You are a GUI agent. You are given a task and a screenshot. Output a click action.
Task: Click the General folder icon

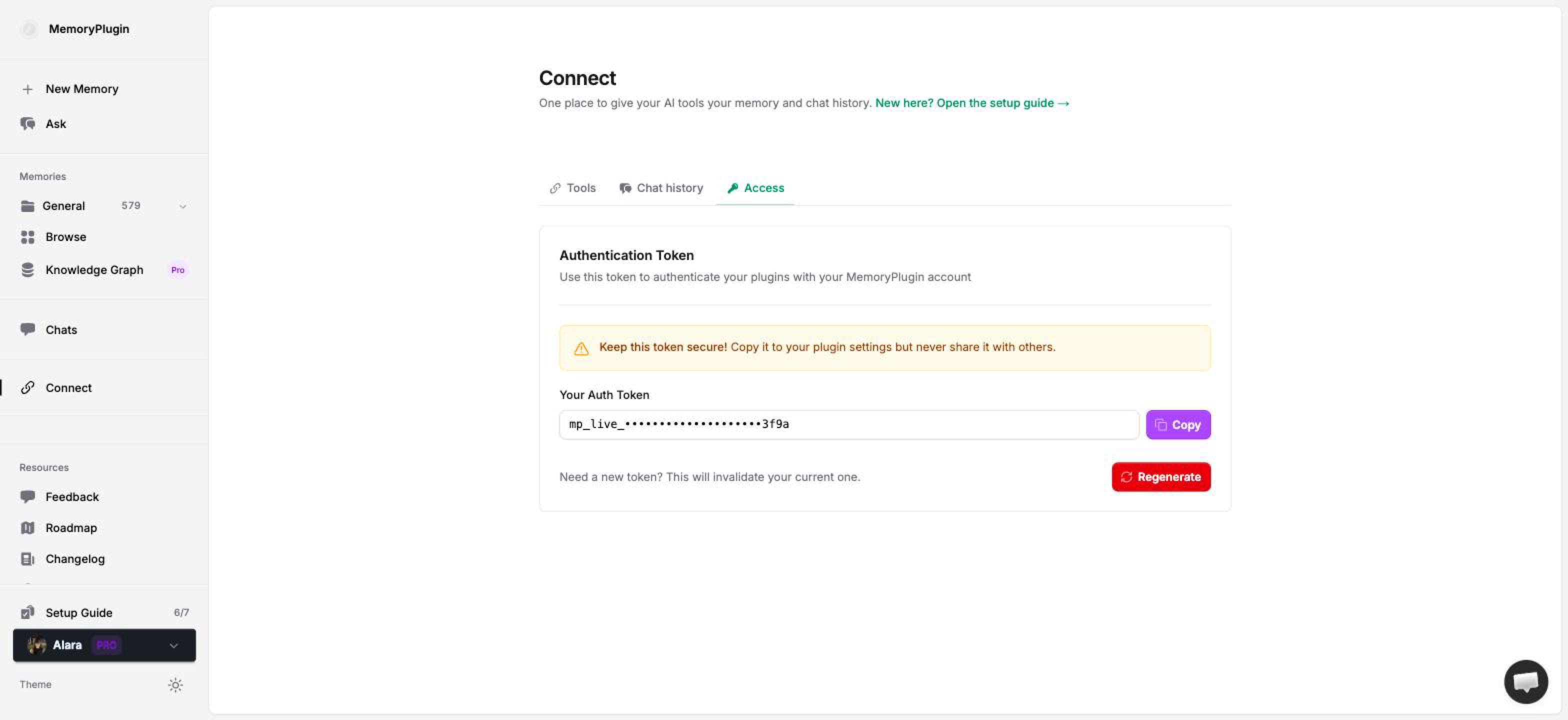tap(27, 205)
